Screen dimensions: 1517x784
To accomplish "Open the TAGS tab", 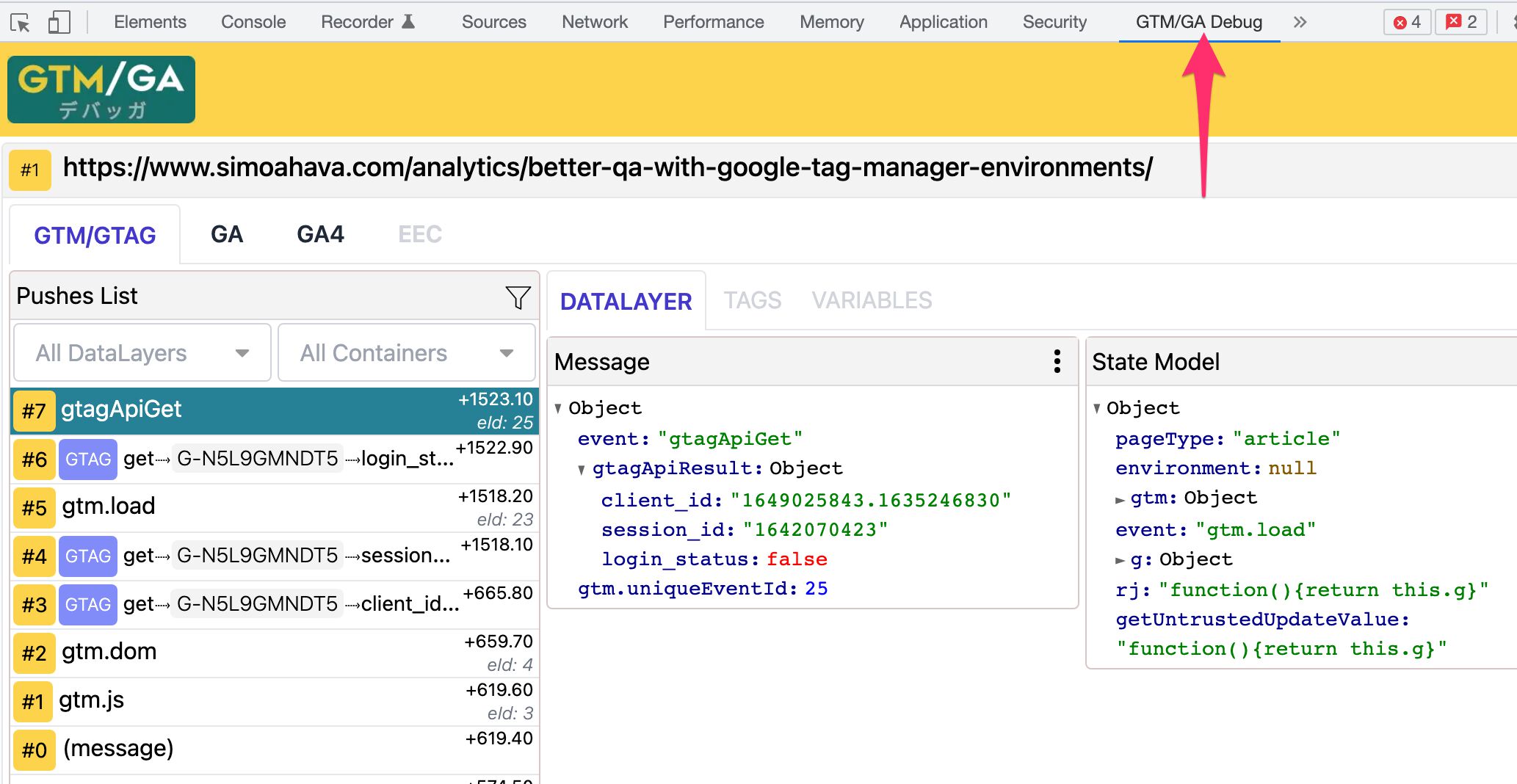I will click(752, 300).
